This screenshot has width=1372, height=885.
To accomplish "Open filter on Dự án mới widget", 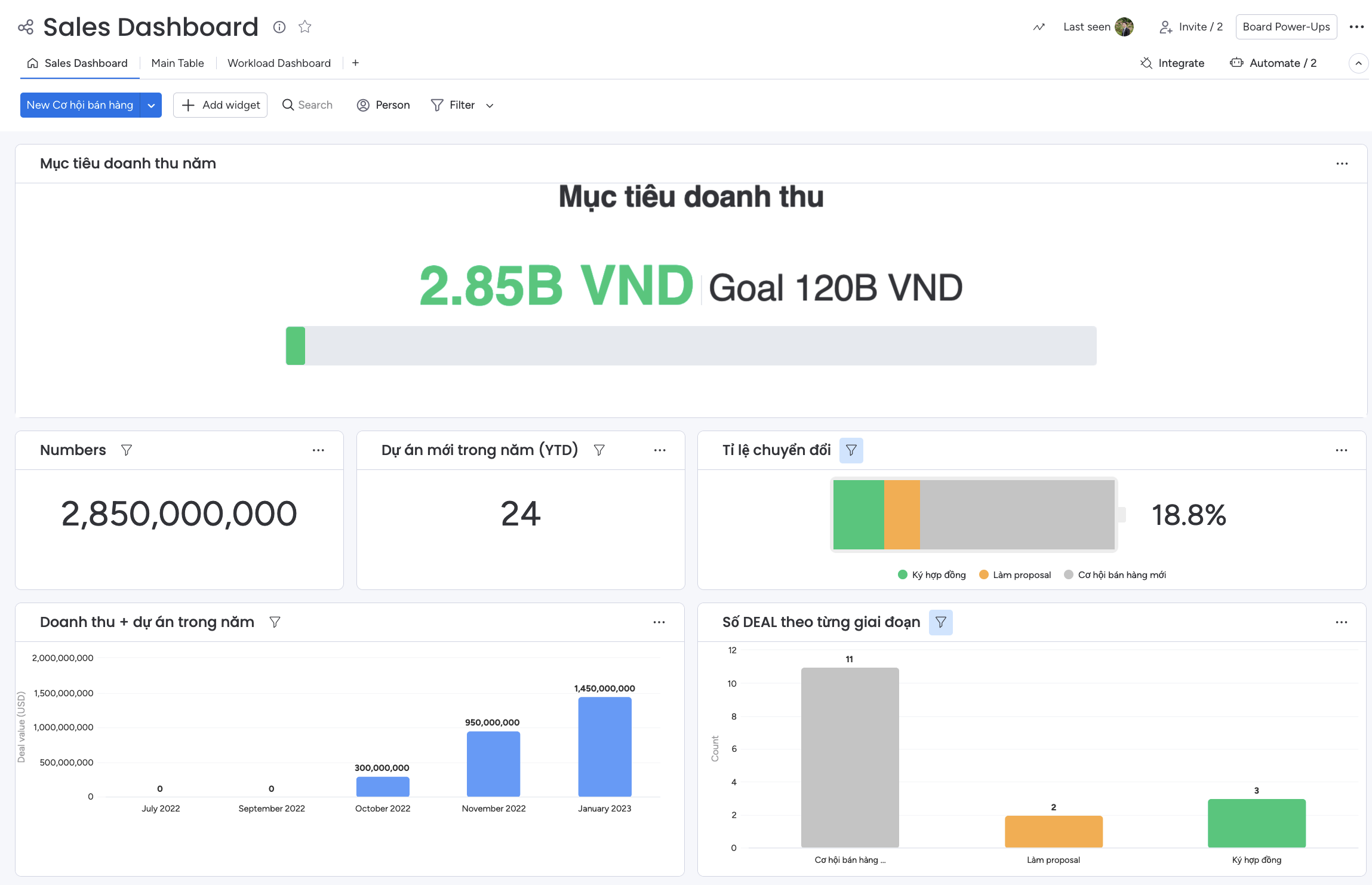I will pos(599,450).
